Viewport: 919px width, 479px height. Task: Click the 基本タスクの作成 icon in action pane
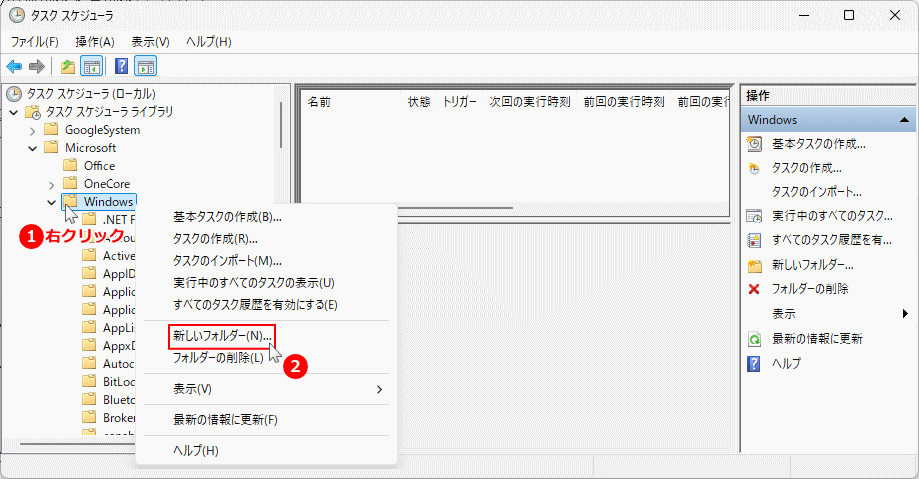coord(754,144)
